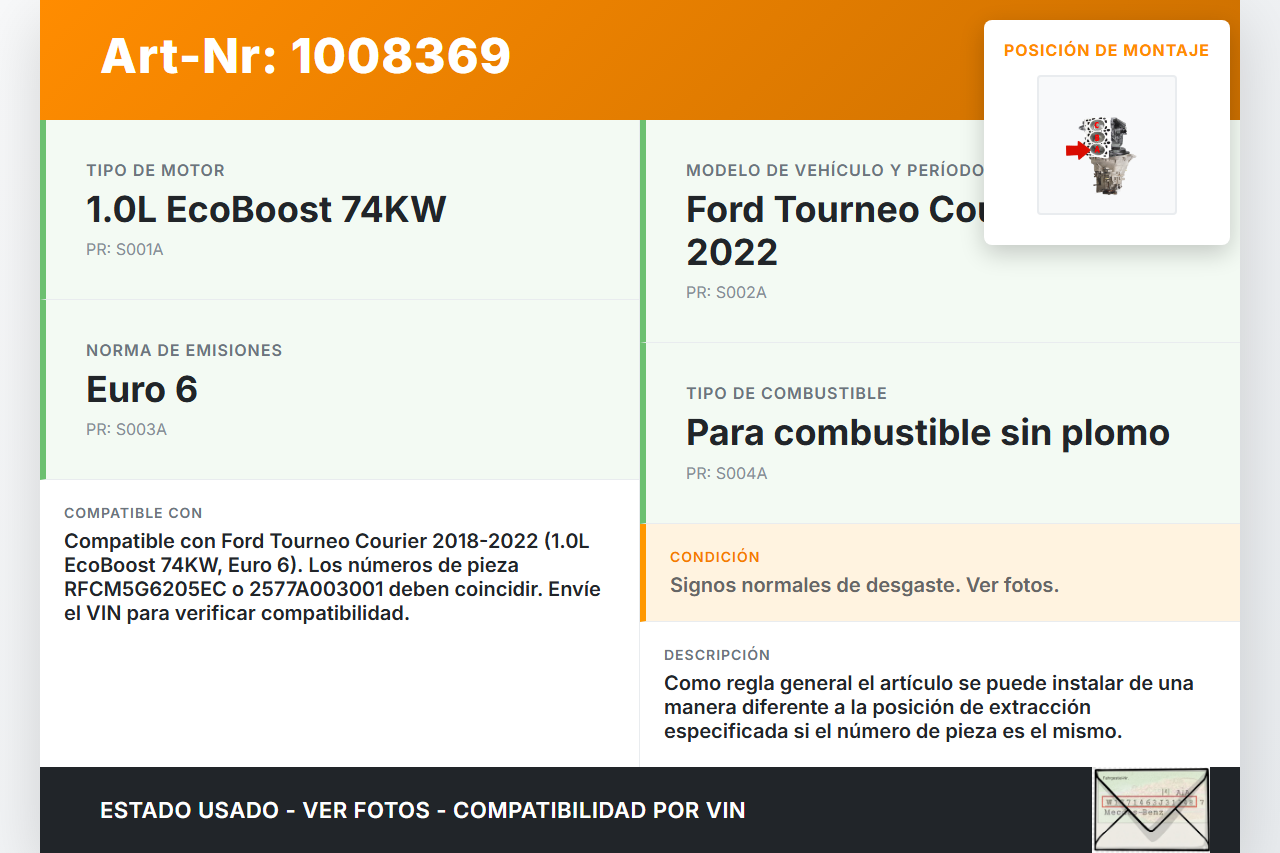Click the "PR: S004A" code

(727, 473)
